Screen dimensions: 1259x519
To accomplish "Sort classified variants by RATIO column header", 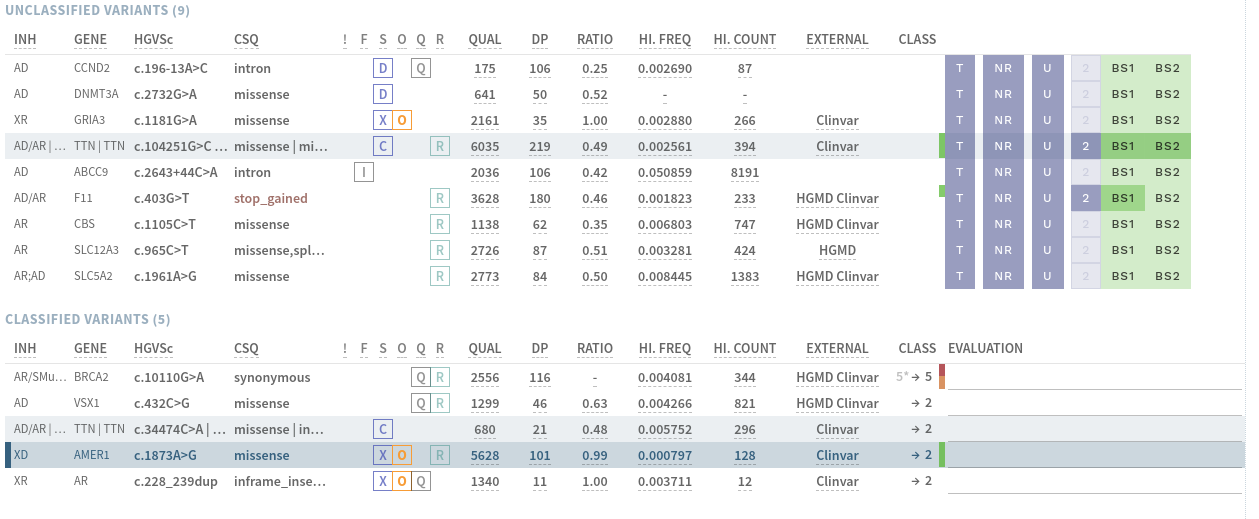I will click(x=595, y=349).
